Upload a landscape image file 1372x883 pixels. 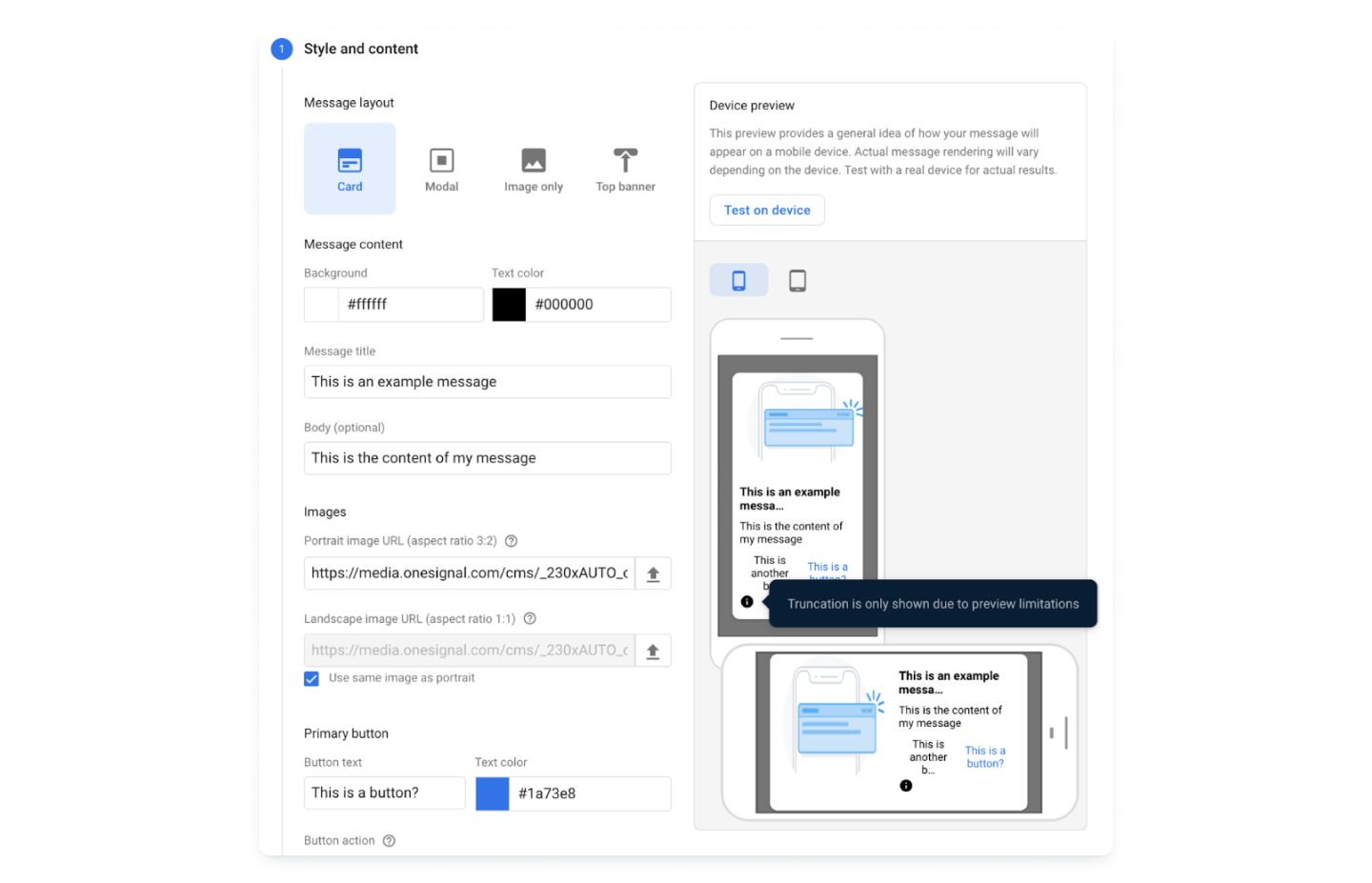[x=654, y=651]
